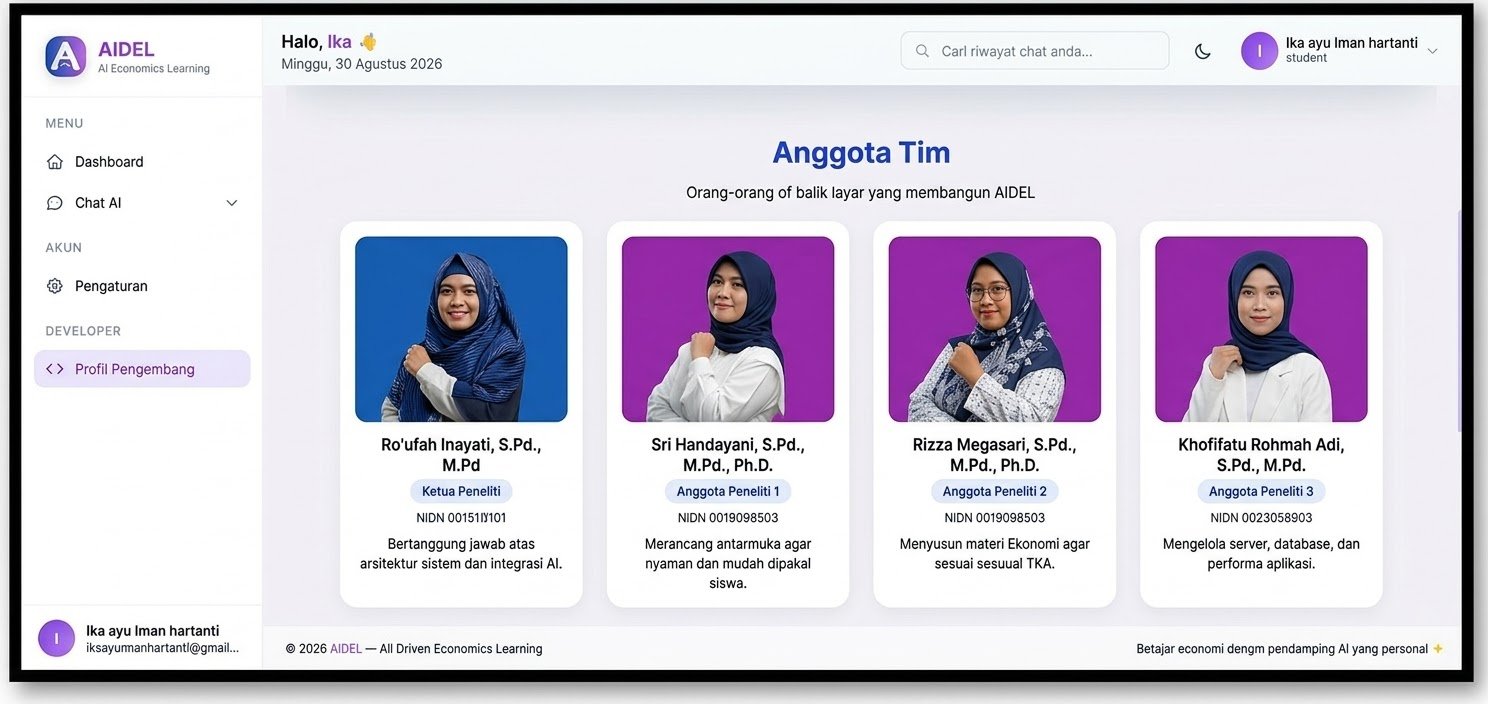
Task: Click the header user avatar
Action: (1260, 51)
